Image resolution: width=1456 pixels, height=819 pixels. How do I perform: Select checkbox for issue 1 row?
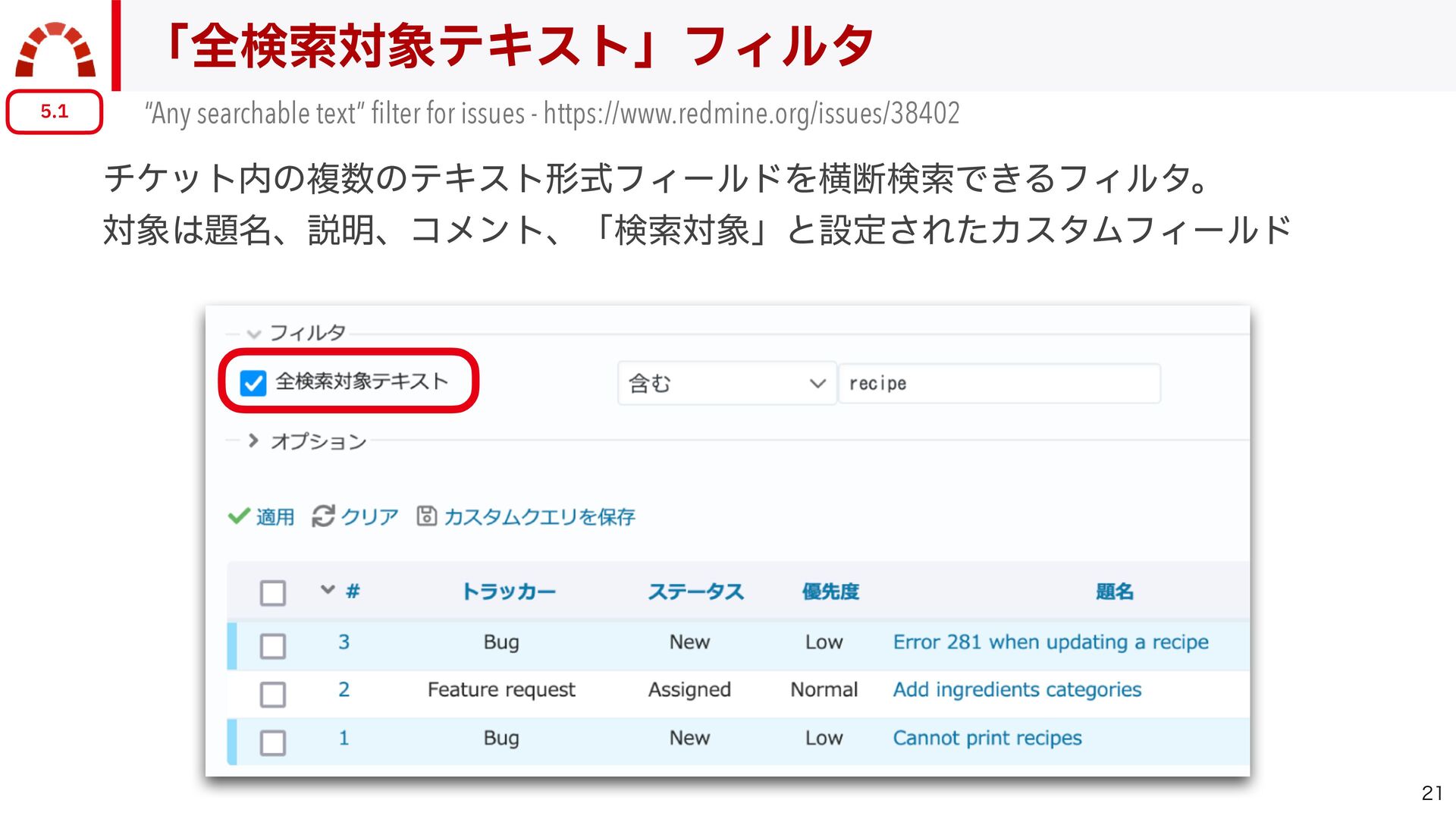pos(273,742)
